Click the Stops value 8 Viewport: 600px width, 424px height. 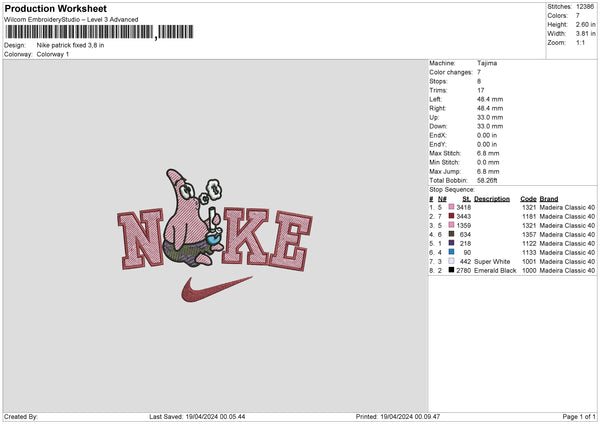tap(479, 81)
